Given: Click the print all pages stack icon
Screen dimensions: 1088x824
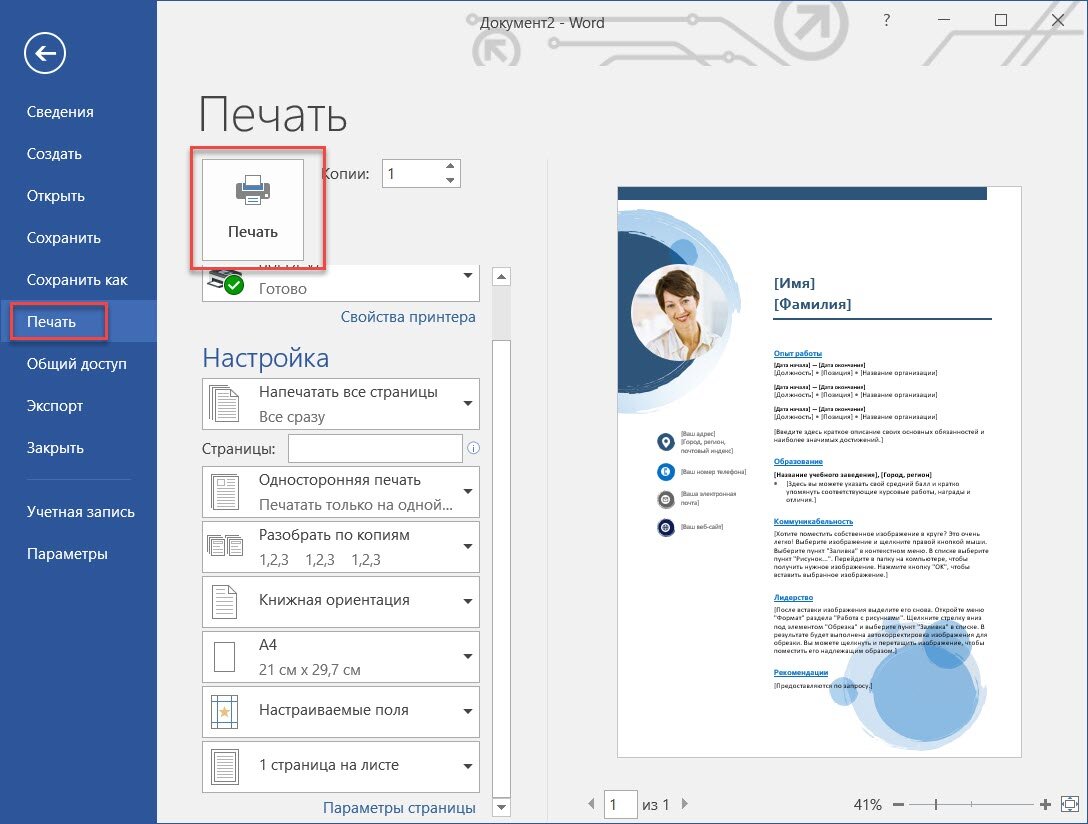Looking at the screenshot, I should coord(224,404).
